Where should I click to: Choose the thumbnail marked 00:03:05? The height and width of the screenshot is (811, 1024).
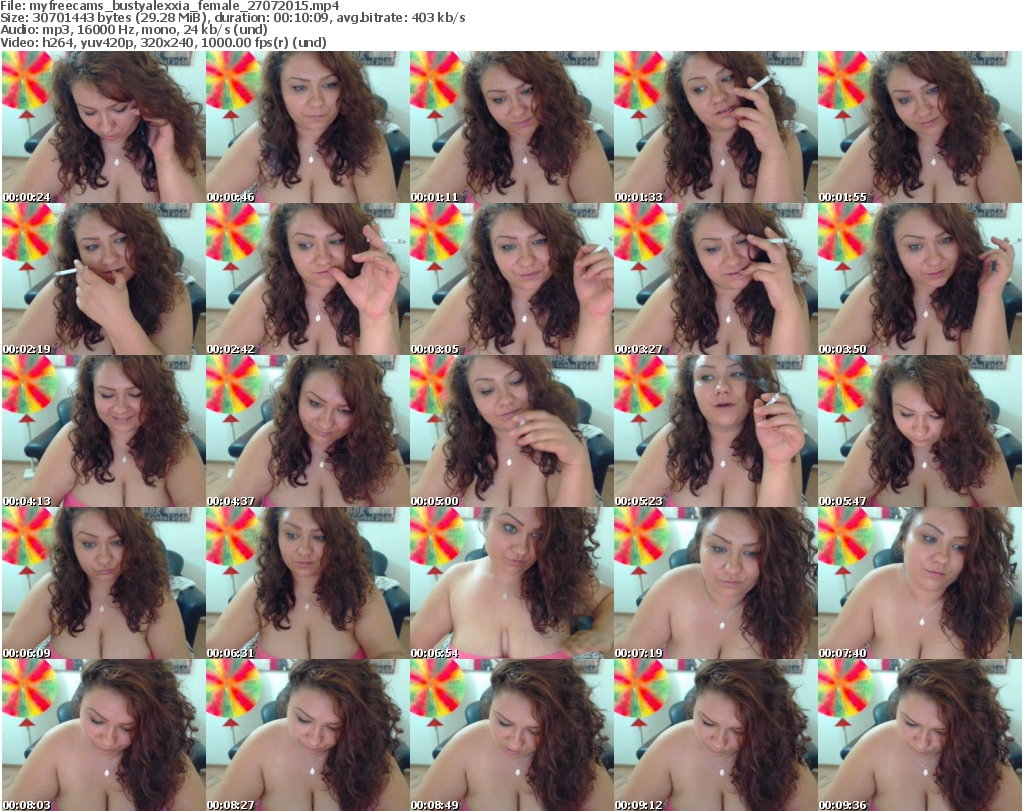pos(511,279)
